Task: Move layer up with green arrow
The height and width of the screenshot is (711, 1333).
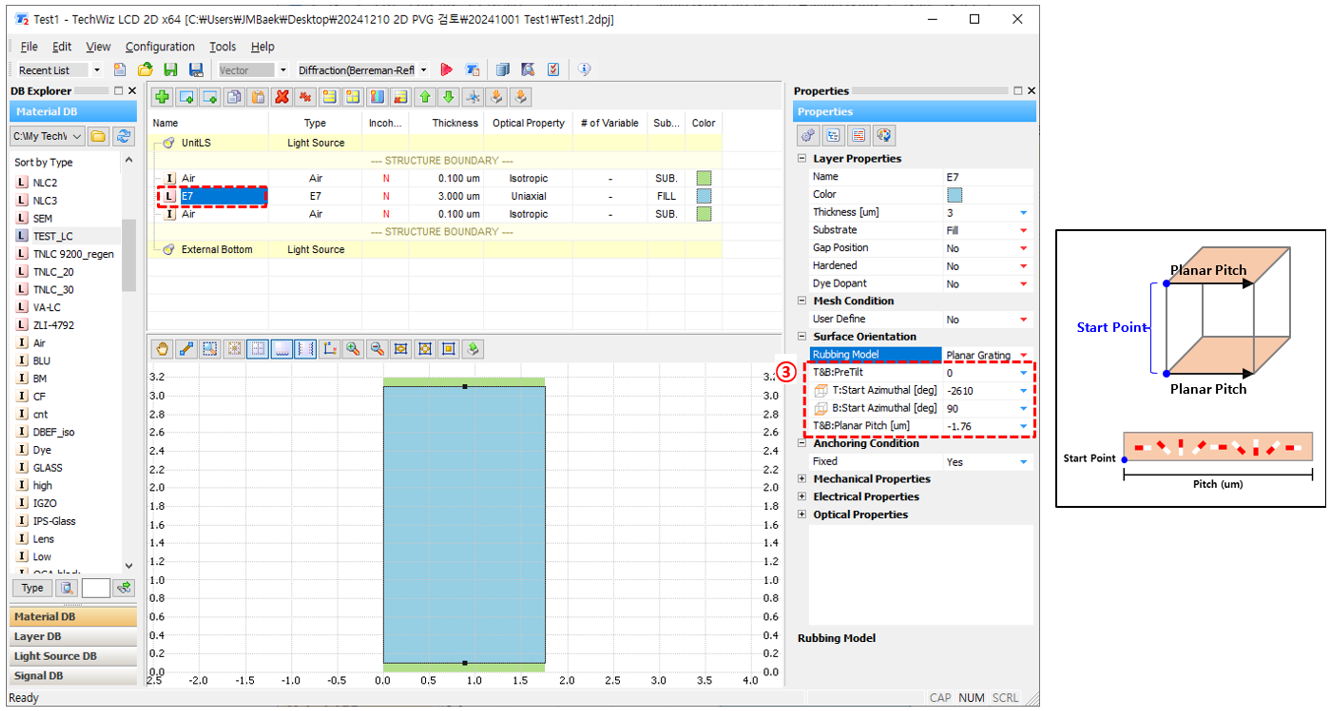Action: click(x=425, y=97)
